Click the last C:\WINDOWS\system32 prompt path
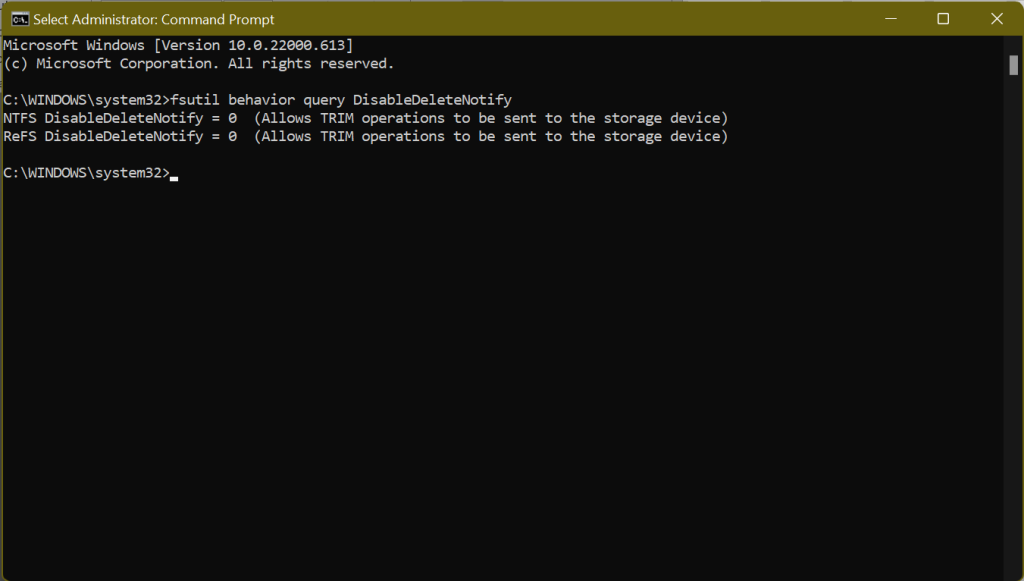 (x=84, y=172)
